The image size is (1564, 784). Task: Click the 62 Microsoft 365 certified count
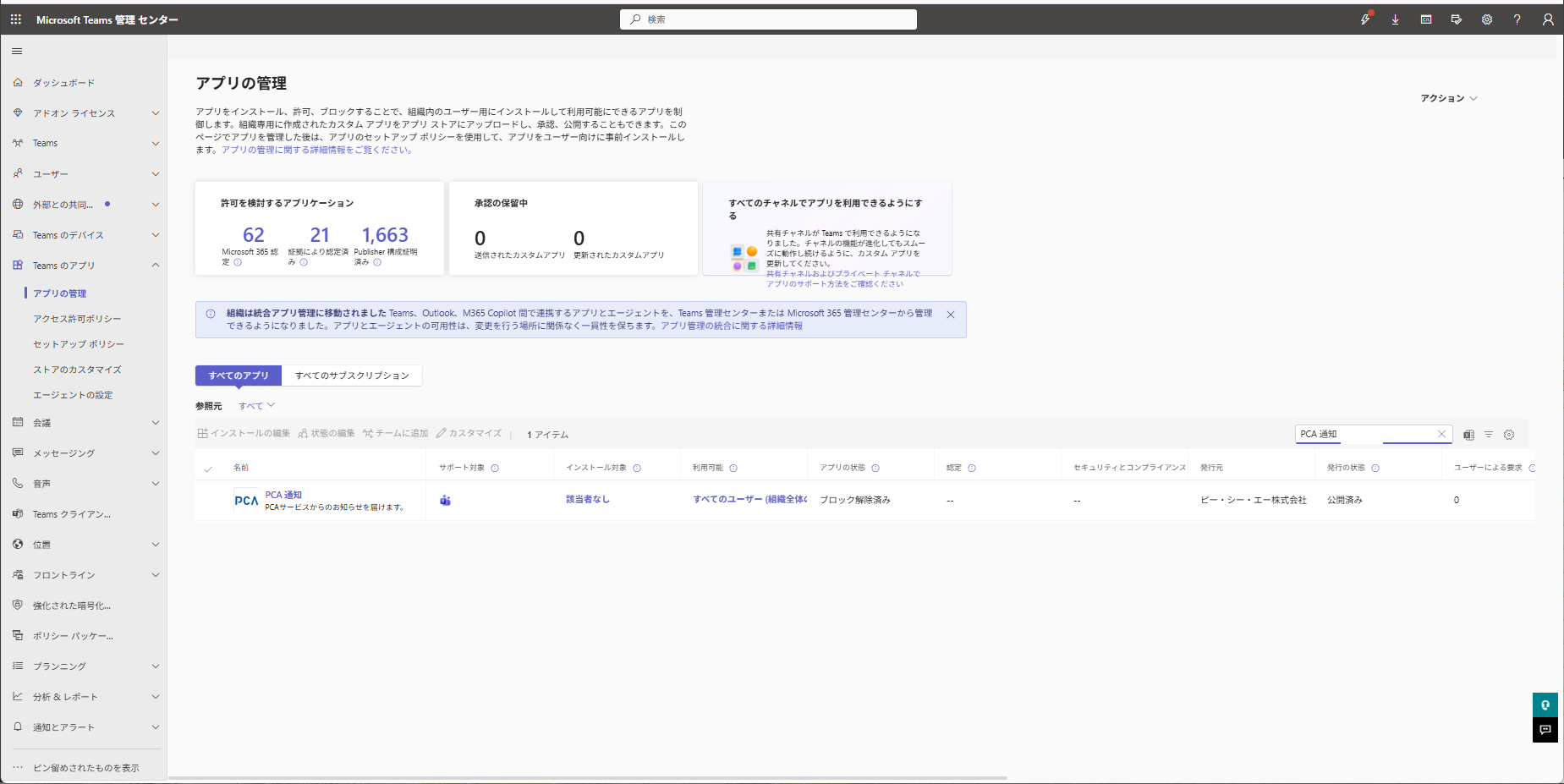coord(253,235)
